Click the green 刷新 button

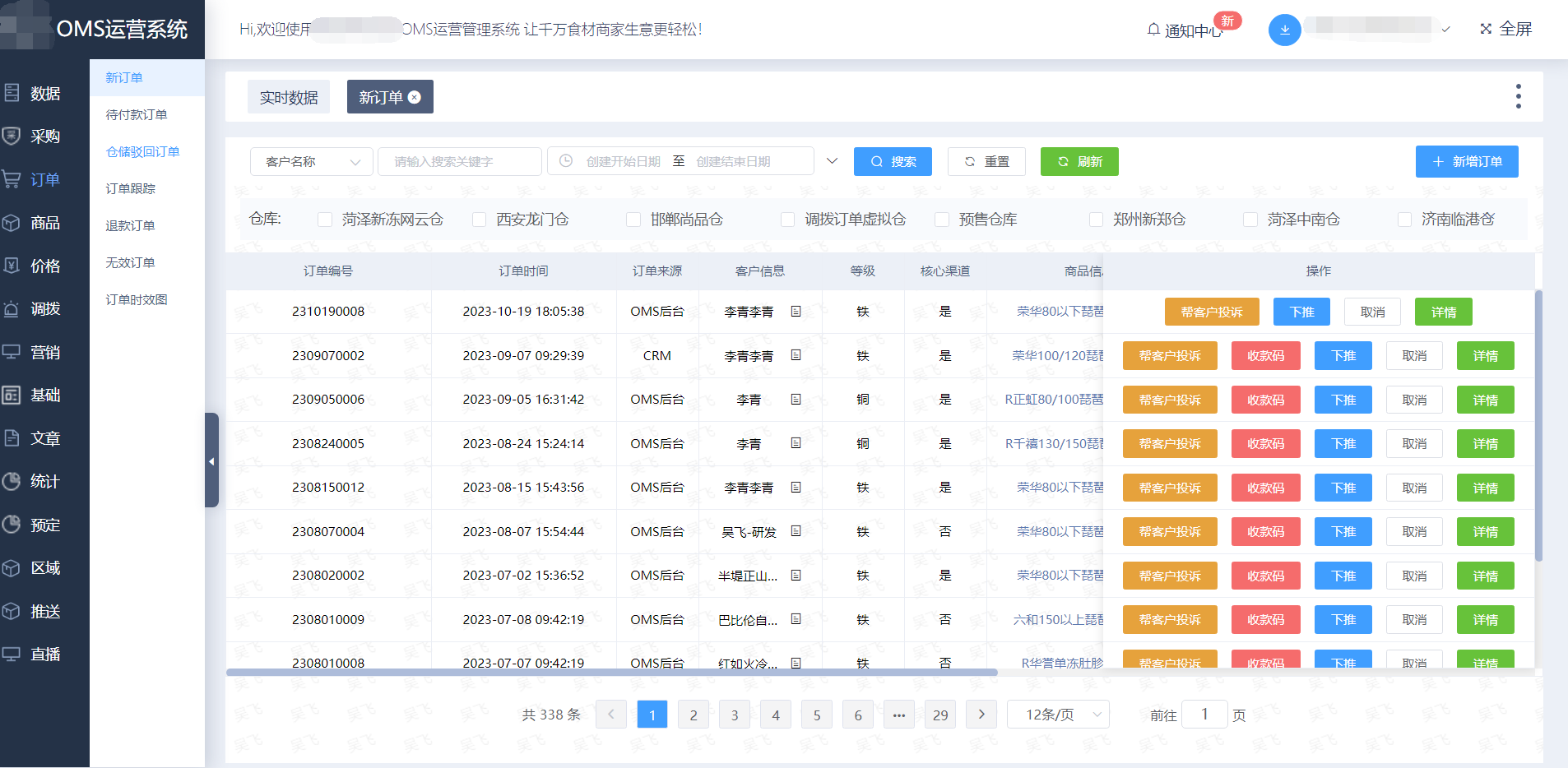point(1079,161)
